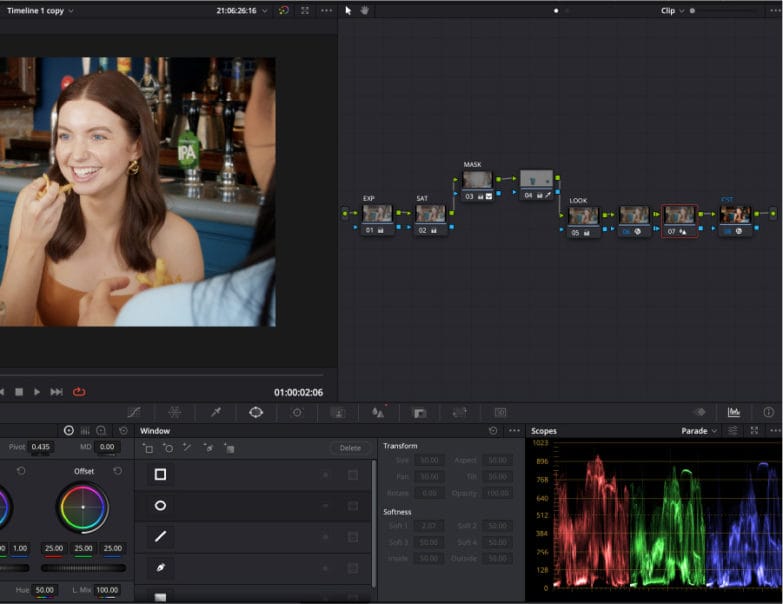Screen dimensions: 783x604
Task: Skip to the next clip
Action: (56, 392)
